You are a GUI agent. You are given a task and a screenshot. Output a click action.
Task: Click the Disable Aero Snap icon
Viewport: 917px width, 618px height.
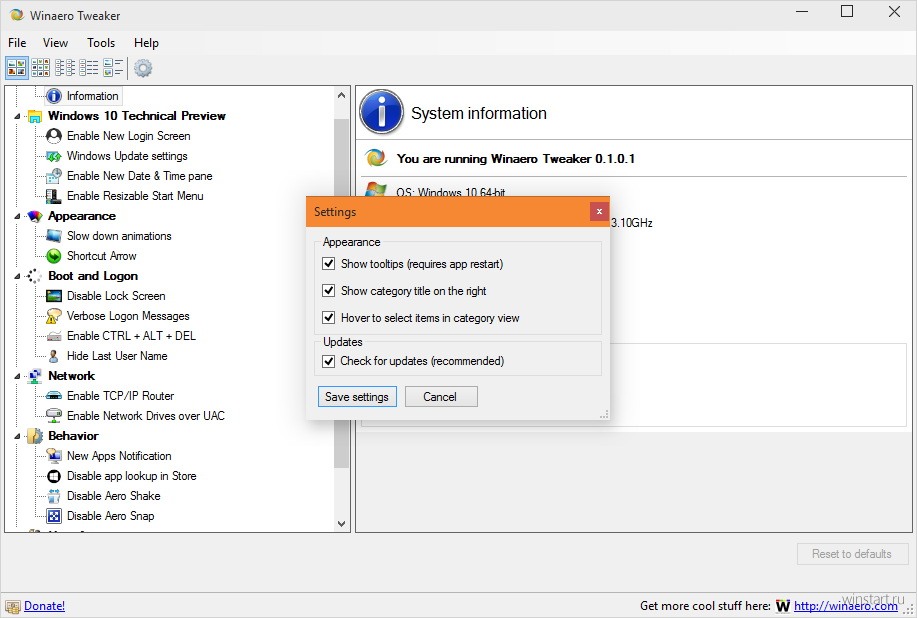point(54,516)
